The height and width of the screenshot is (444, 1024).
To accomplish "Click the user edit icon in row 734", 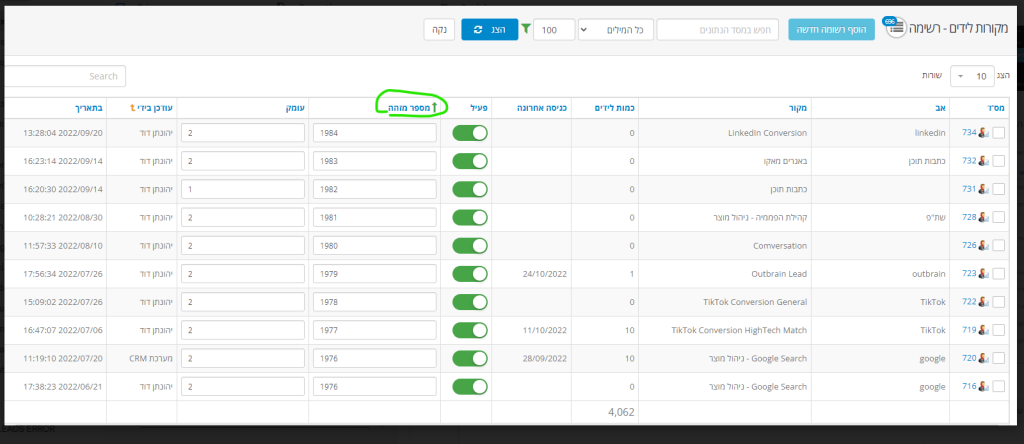I will click(983, 133).
